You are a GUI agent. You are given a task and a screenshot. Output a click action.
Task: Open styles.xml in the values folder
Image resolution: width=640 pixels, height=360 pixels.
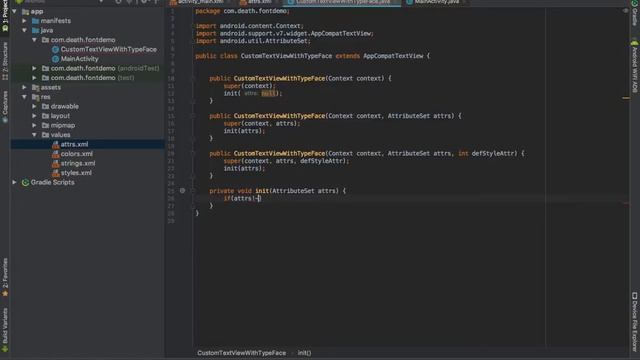[x=76, y=173]
